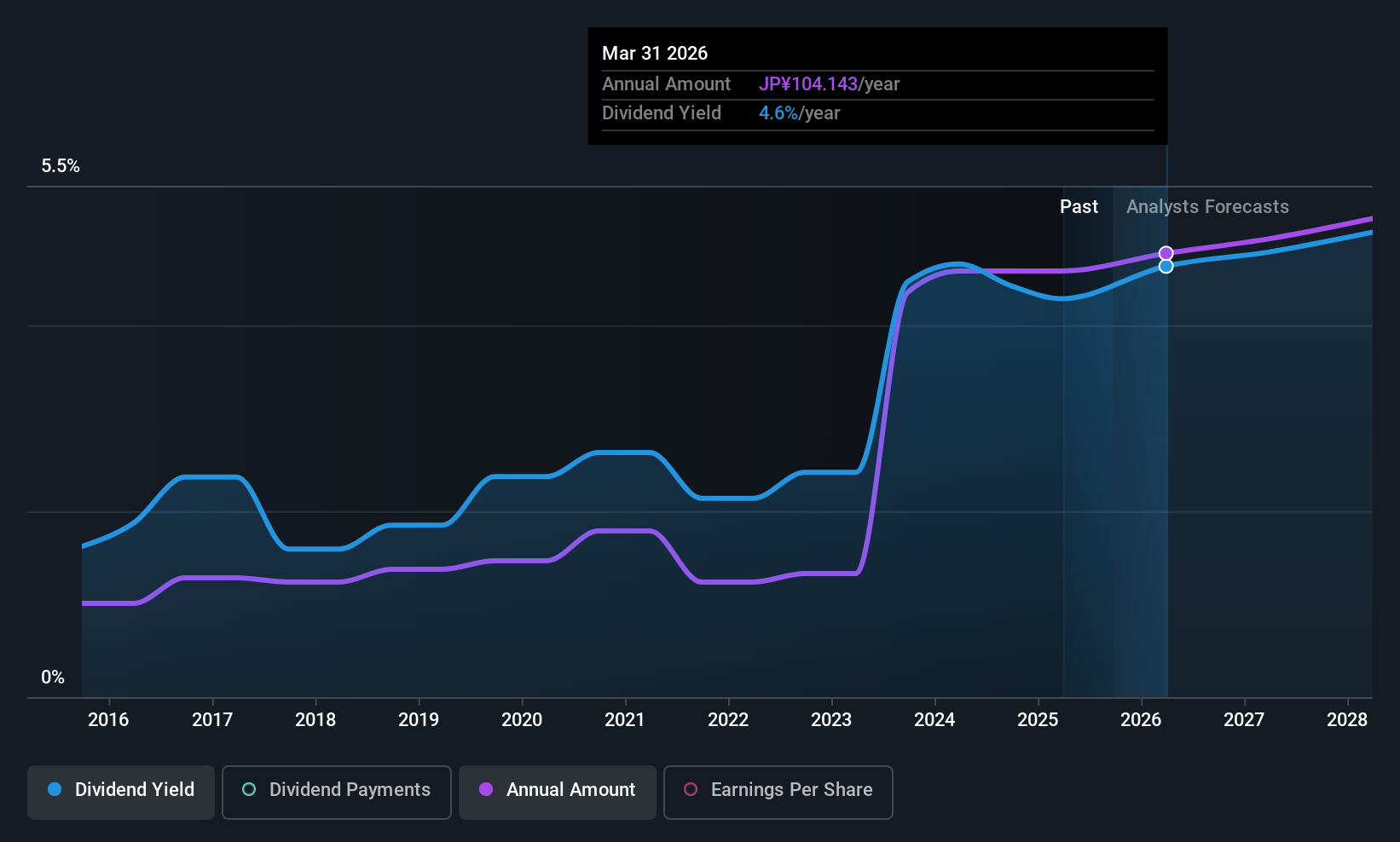This screenshot has height=842, width=1400.
Task: Click the 5.5% y-axis label
Action: 61,166
